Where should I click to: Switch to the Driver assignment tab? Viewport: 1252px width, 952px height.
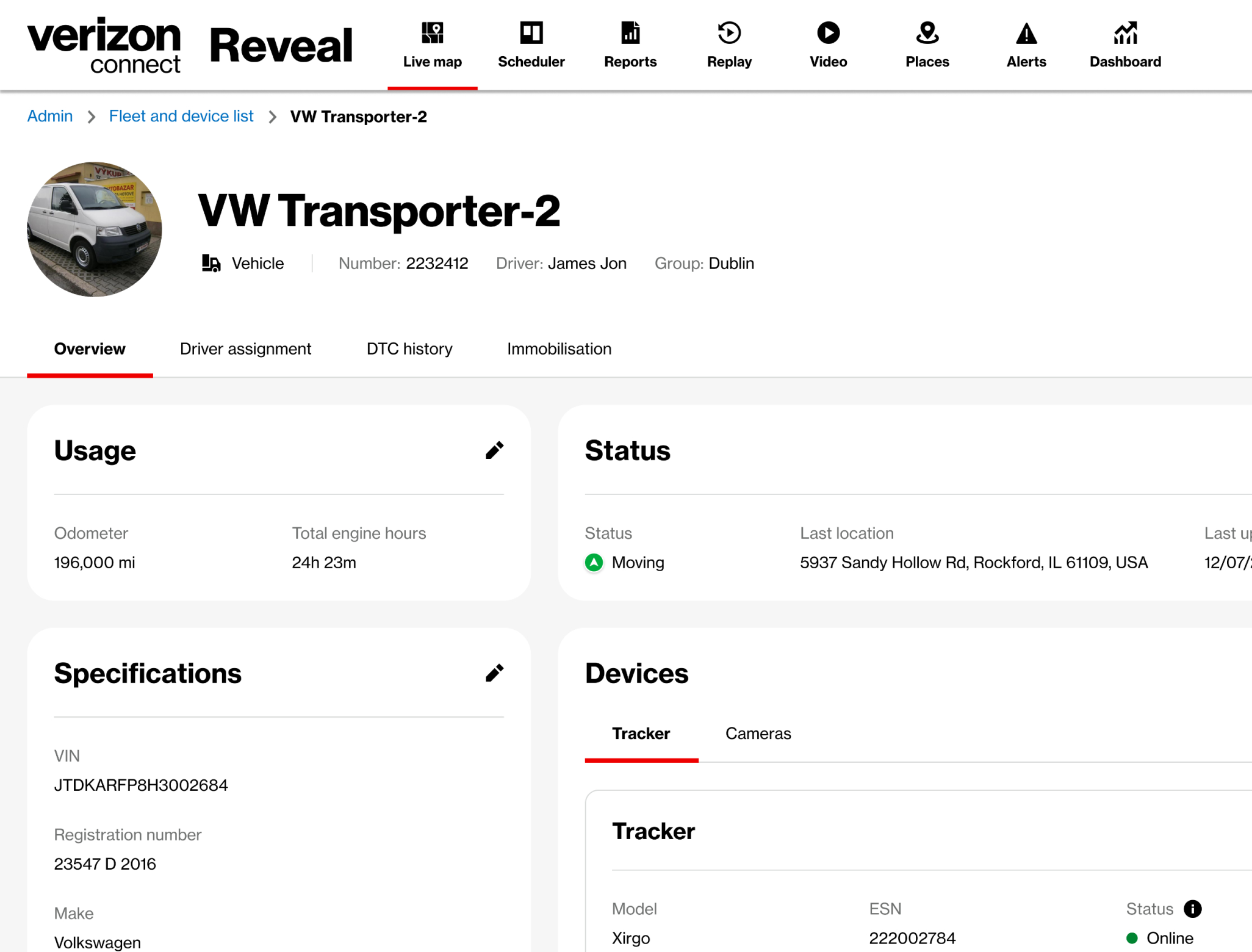(245, 348)
